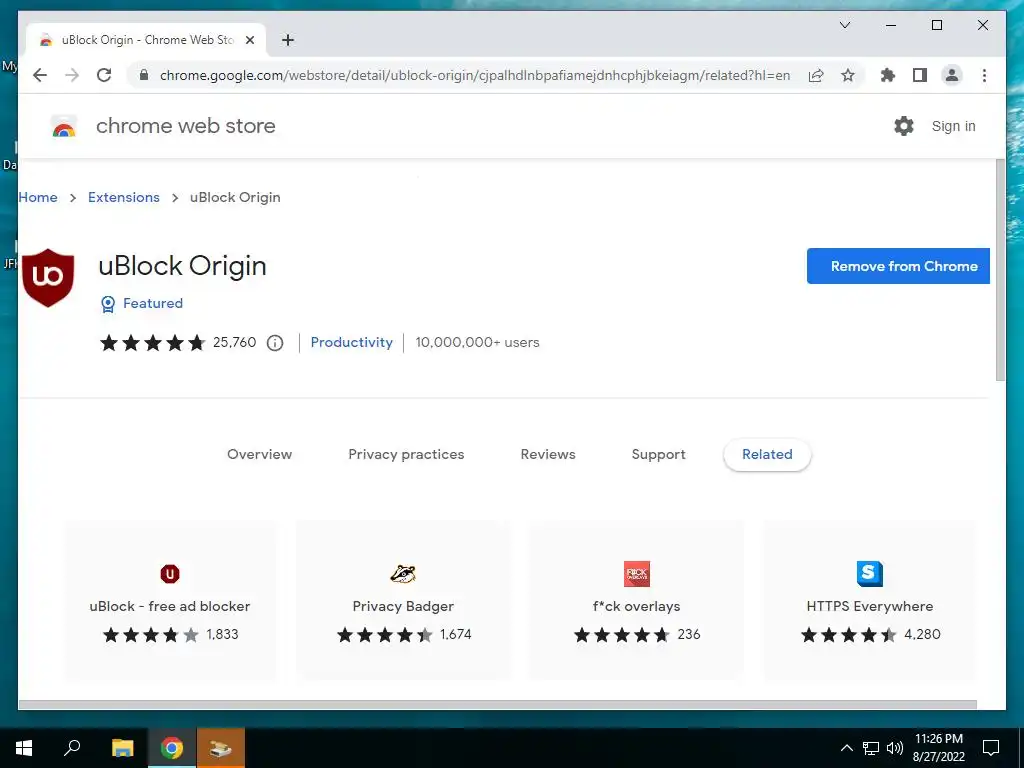Bookmark this tab with the star icon

(x=848, y=75)
